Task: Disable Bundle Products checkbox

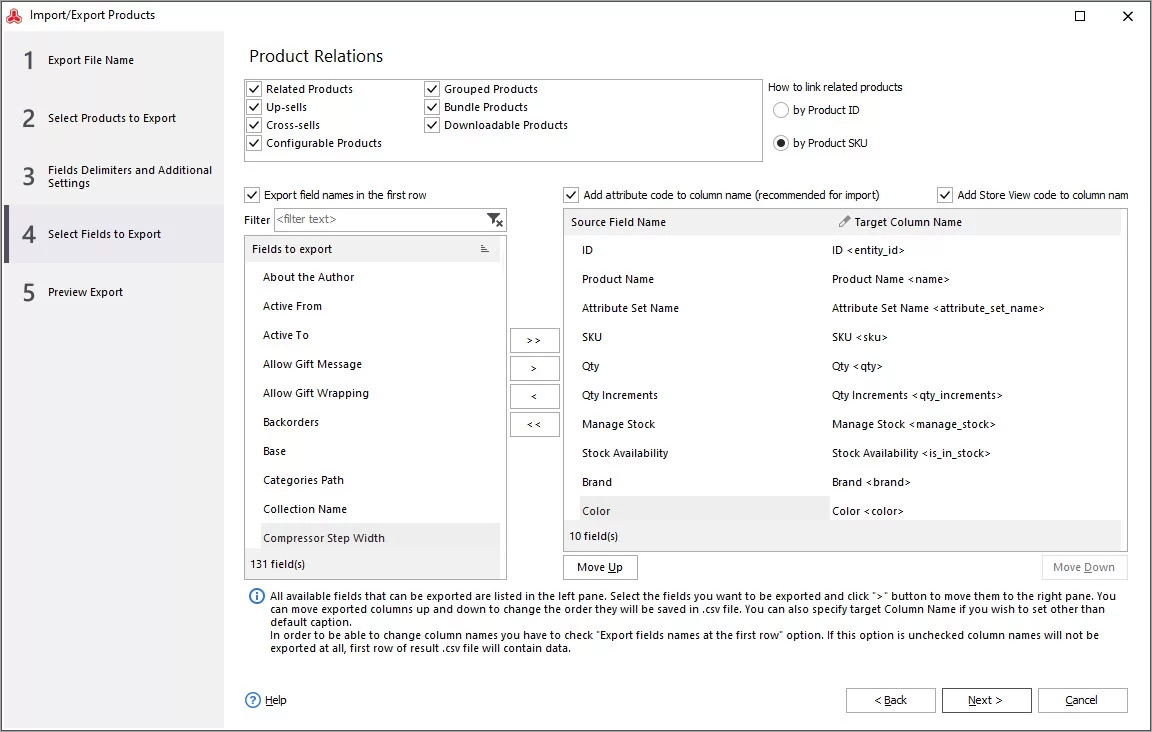Action: [x=432, y=107]
